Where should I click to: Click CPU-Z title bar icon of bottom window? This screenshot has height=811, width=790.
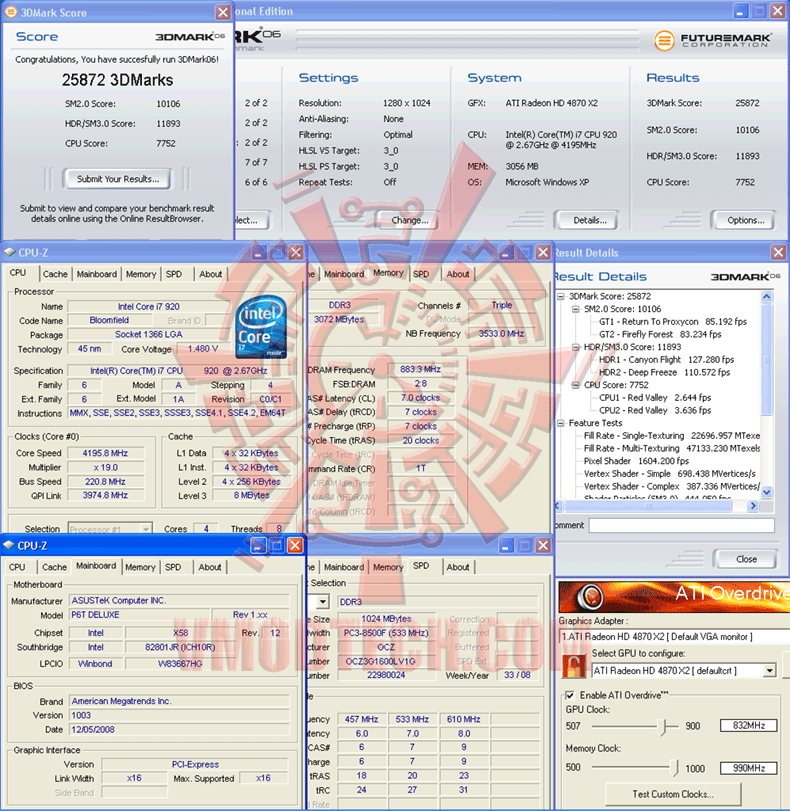[9, 545]
